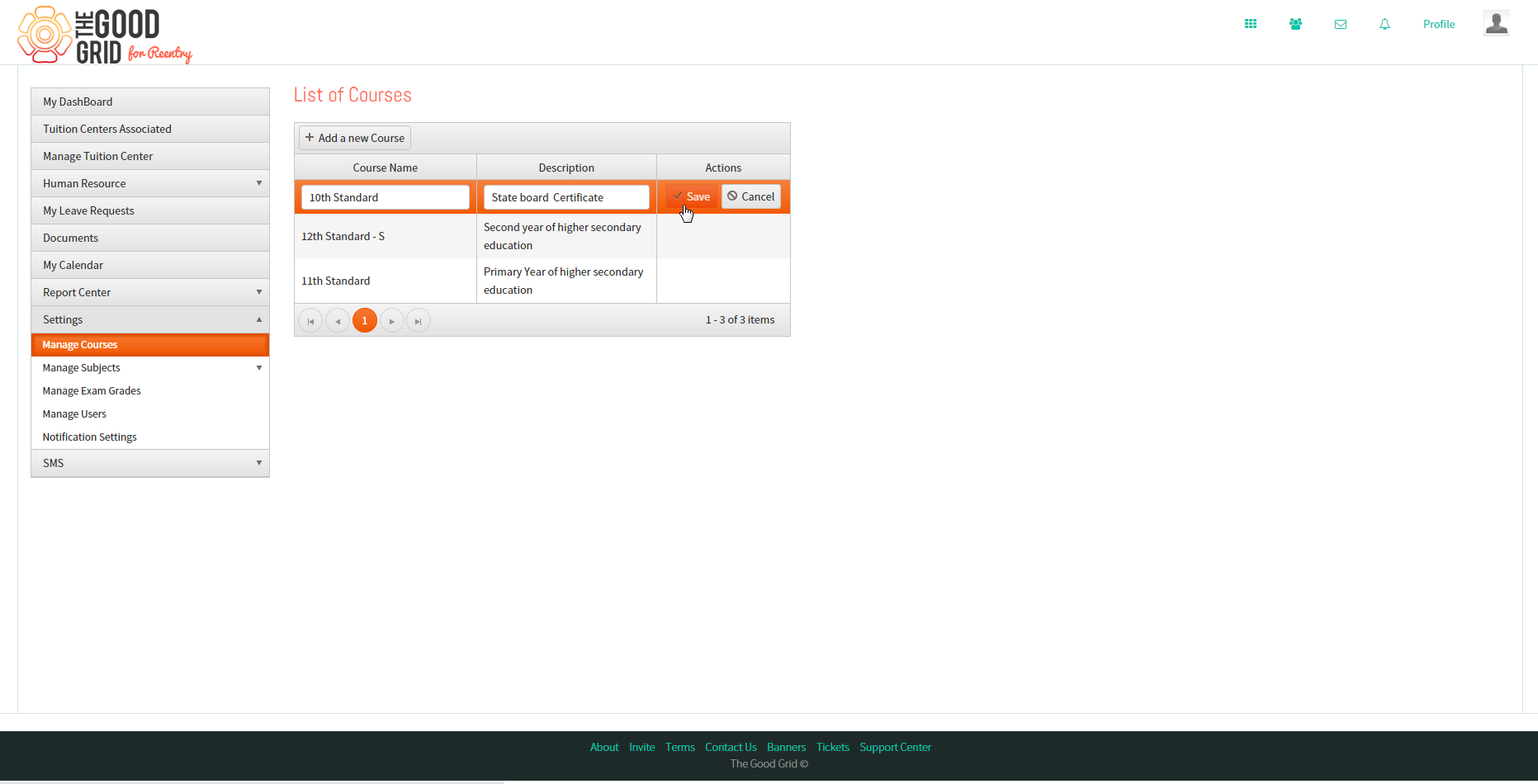Click the user avatar picture
This screenshot has height=784, width=1538.
(1497, 23)
